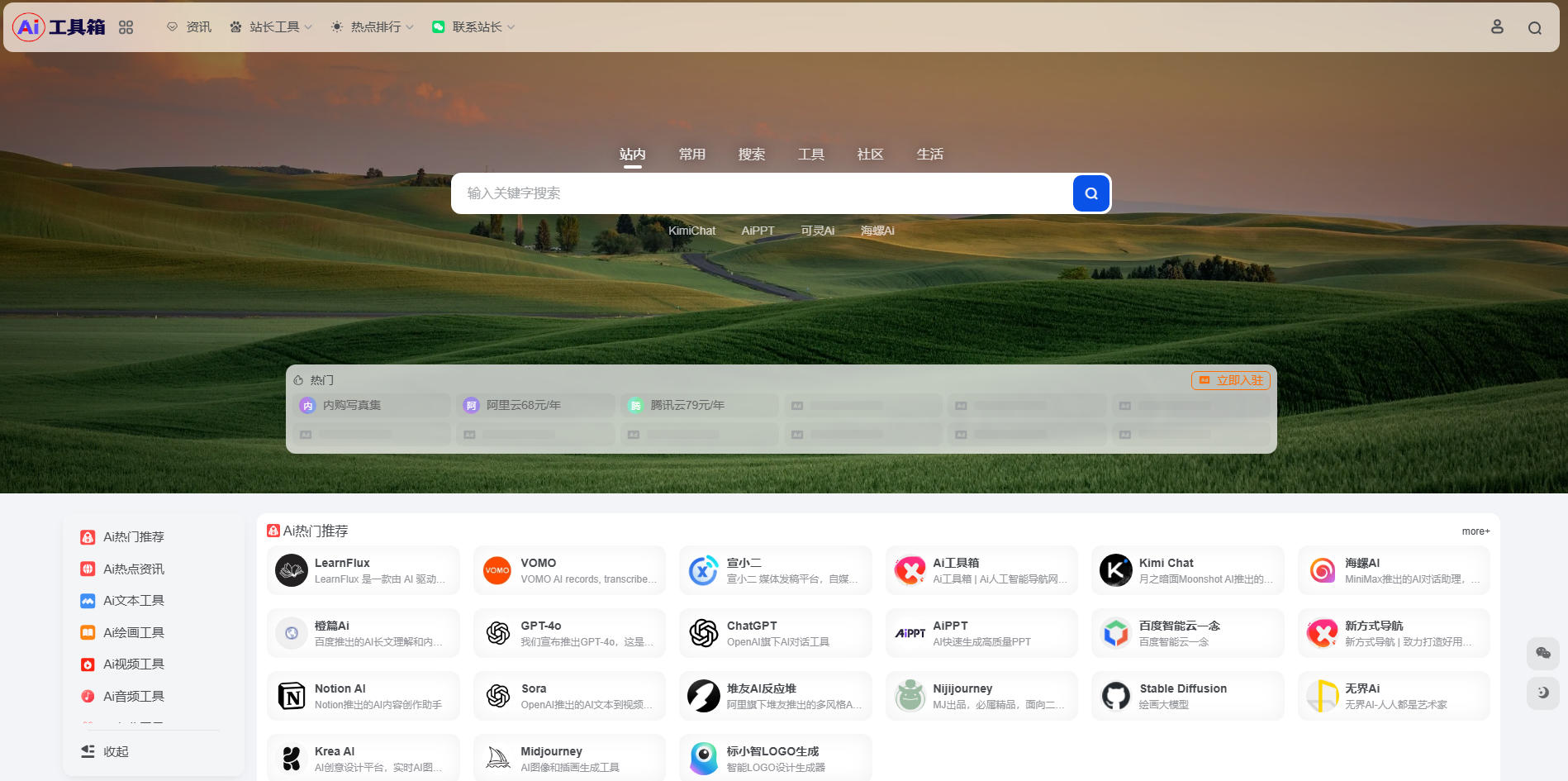Click the Krea AI logo icon
The width and height of the screenshot is (1568, 781).
[292, 759]
